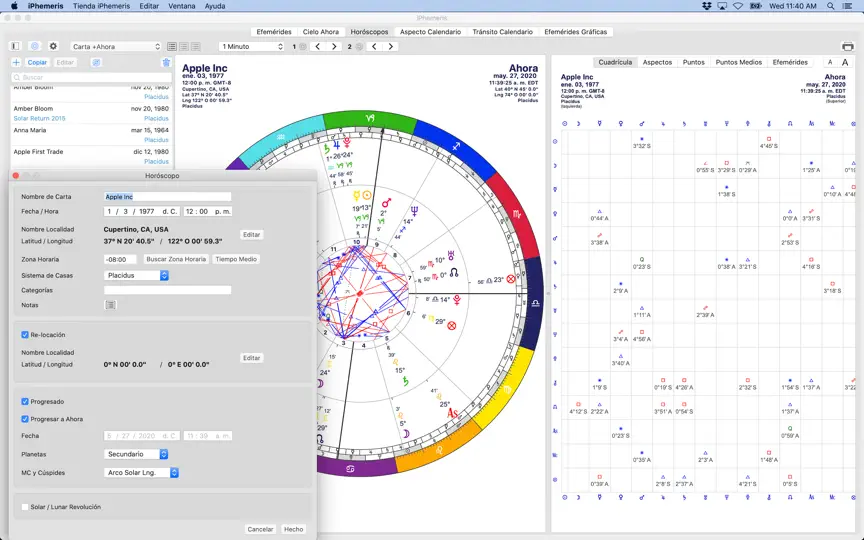Screen dimensions: 864x540
Task: Delete chart with the trash icon
Action: (x=166, y=62)
